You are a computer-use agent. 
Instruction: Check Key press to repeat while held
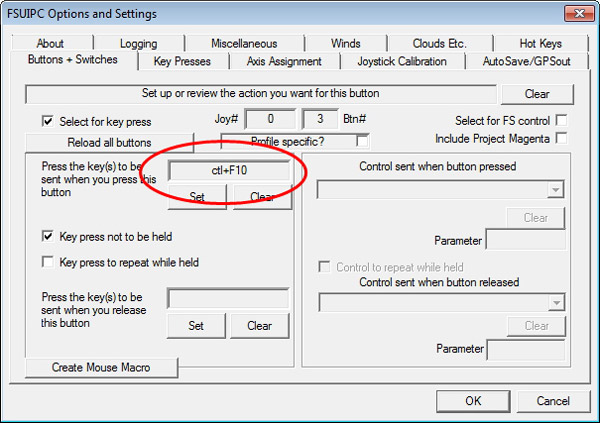(47, 262)
